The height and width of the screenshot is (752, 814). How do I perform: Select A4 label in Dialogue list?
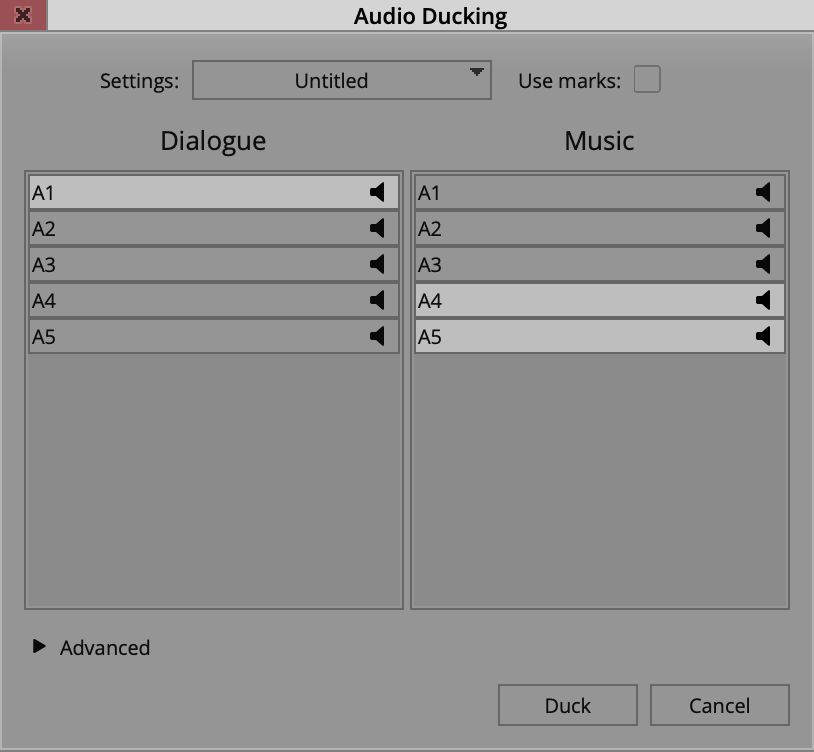(44, 301)
